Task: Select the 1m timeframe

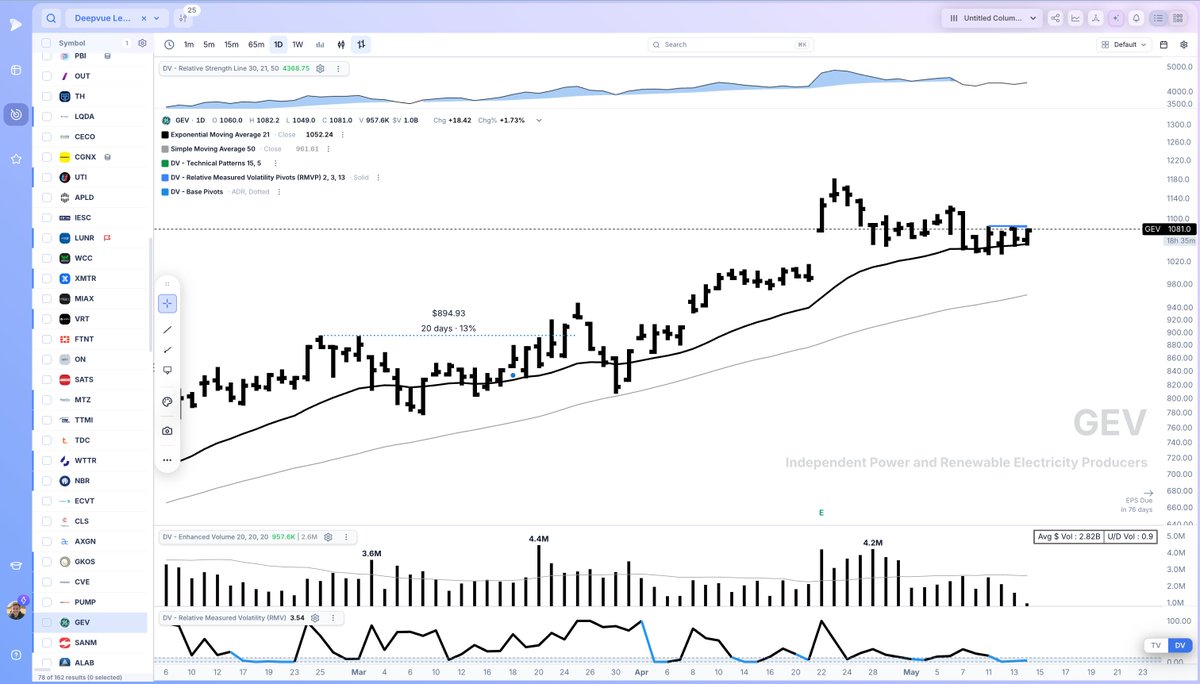Action: pyautogui.click(x=189, y=44)
